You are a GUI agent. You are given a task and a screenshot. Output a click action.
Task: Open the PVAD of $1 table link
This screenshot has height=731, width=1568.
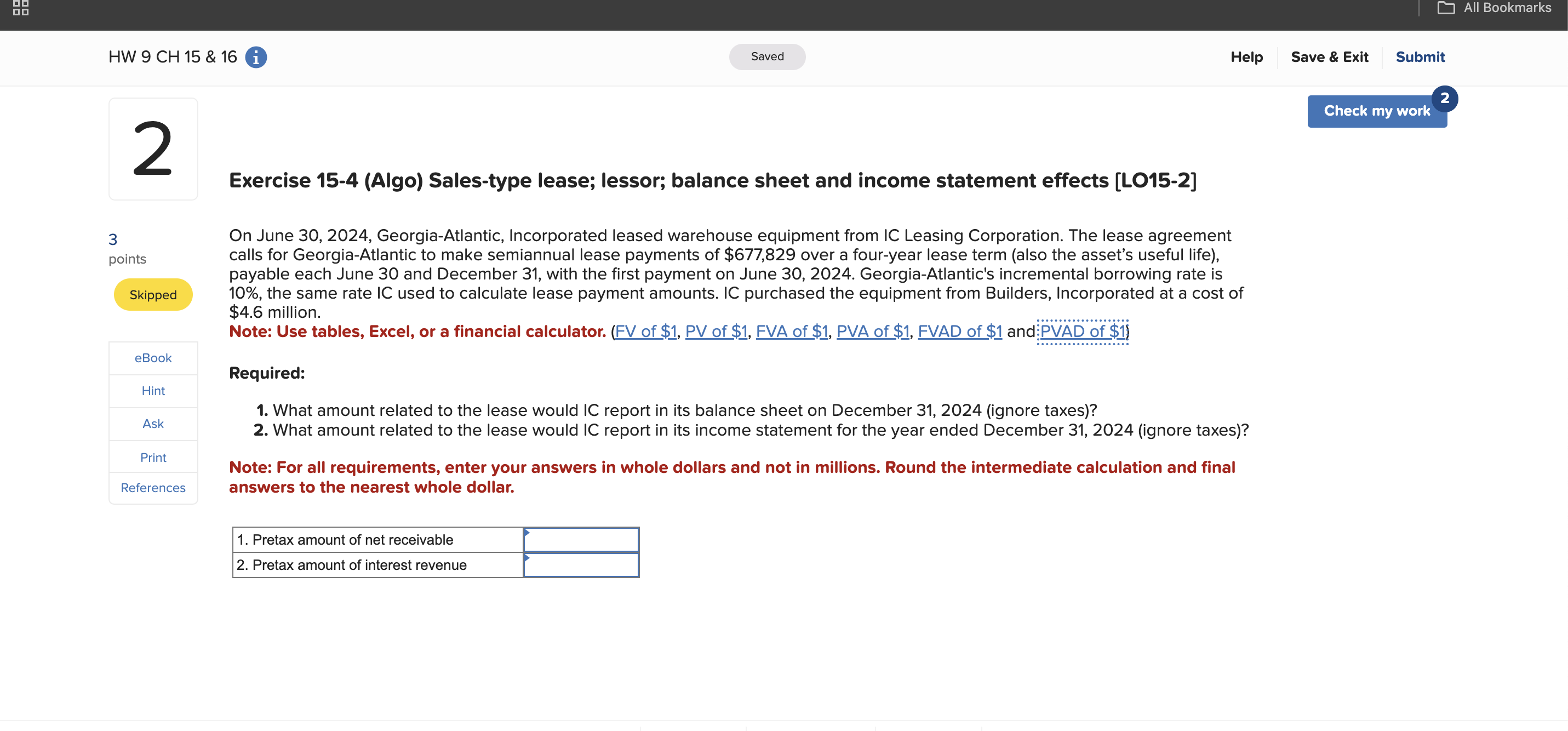1082,331
